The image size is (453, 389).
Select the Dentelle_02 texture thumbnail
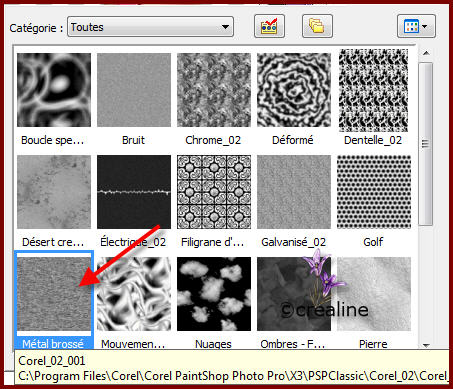pyautogui.click(x=374, y=90)
